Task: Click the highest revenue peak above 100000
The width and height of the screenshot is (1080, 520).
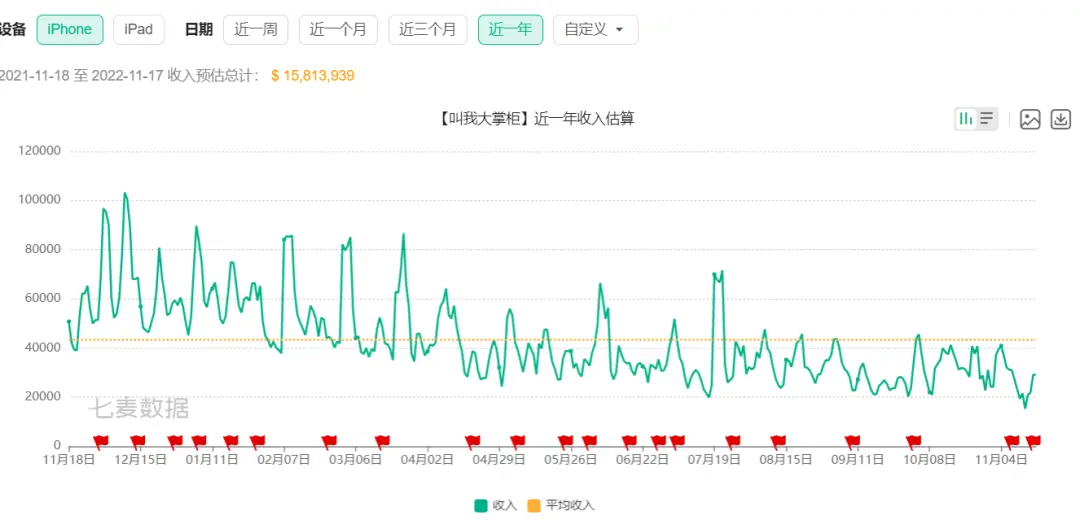Action: (x=125, y=194)
